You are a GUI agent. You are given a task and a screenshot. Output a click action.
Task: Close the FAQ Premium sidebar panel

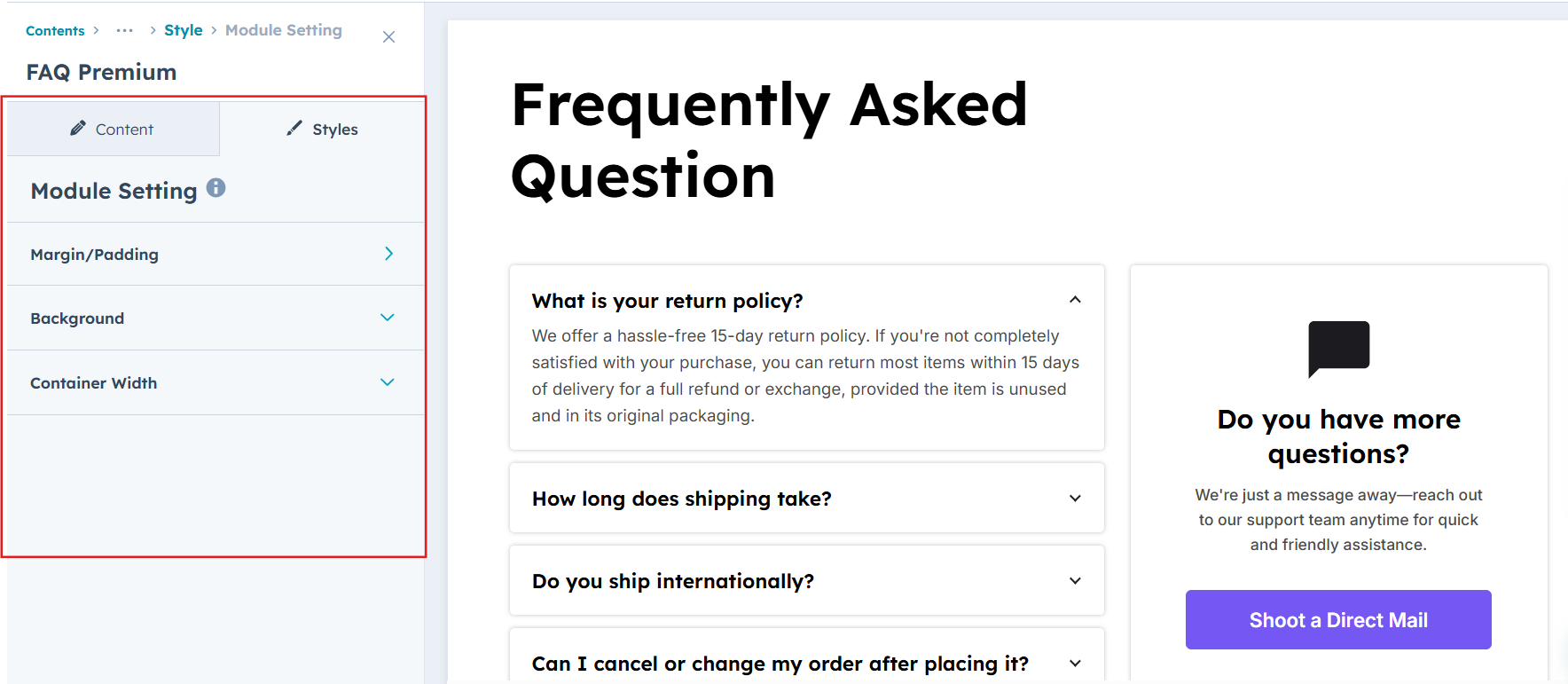388,37
